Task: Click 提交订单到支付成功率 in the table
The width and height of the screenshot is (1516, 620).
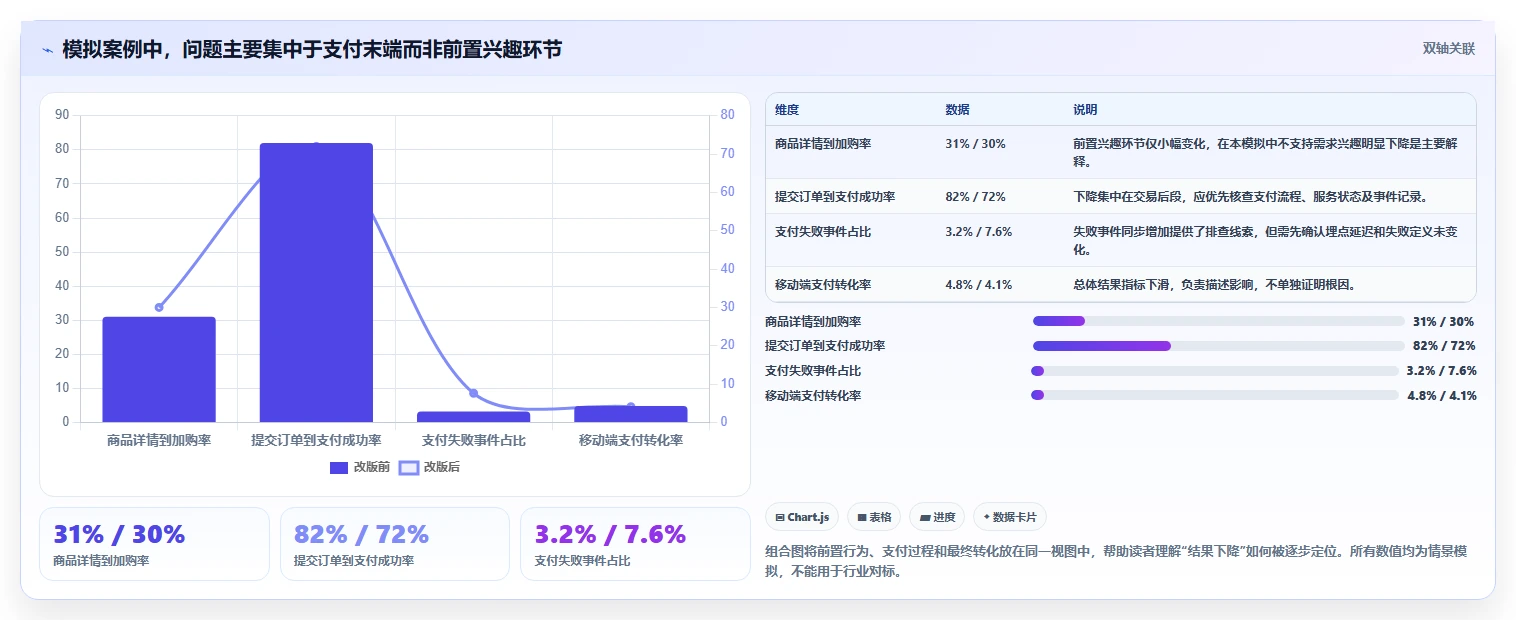Action: 835,197
